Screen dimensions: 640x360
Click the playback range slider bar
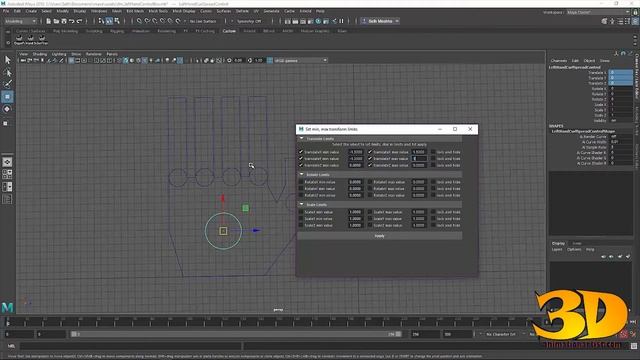pyautogui.click(x=236, y=334)
